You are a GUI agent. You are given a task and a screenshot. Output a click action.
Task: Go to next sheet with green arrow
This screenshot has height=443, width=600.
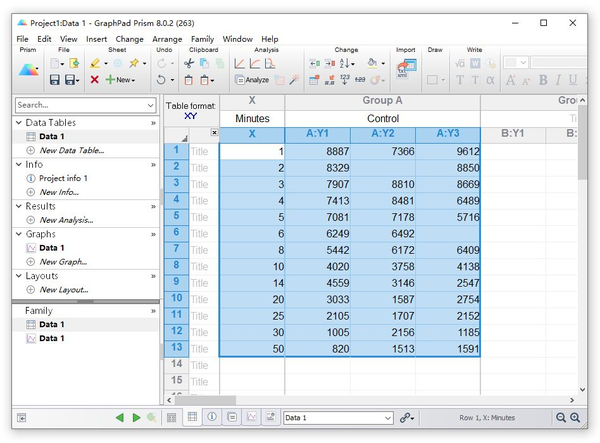[136, 418]
